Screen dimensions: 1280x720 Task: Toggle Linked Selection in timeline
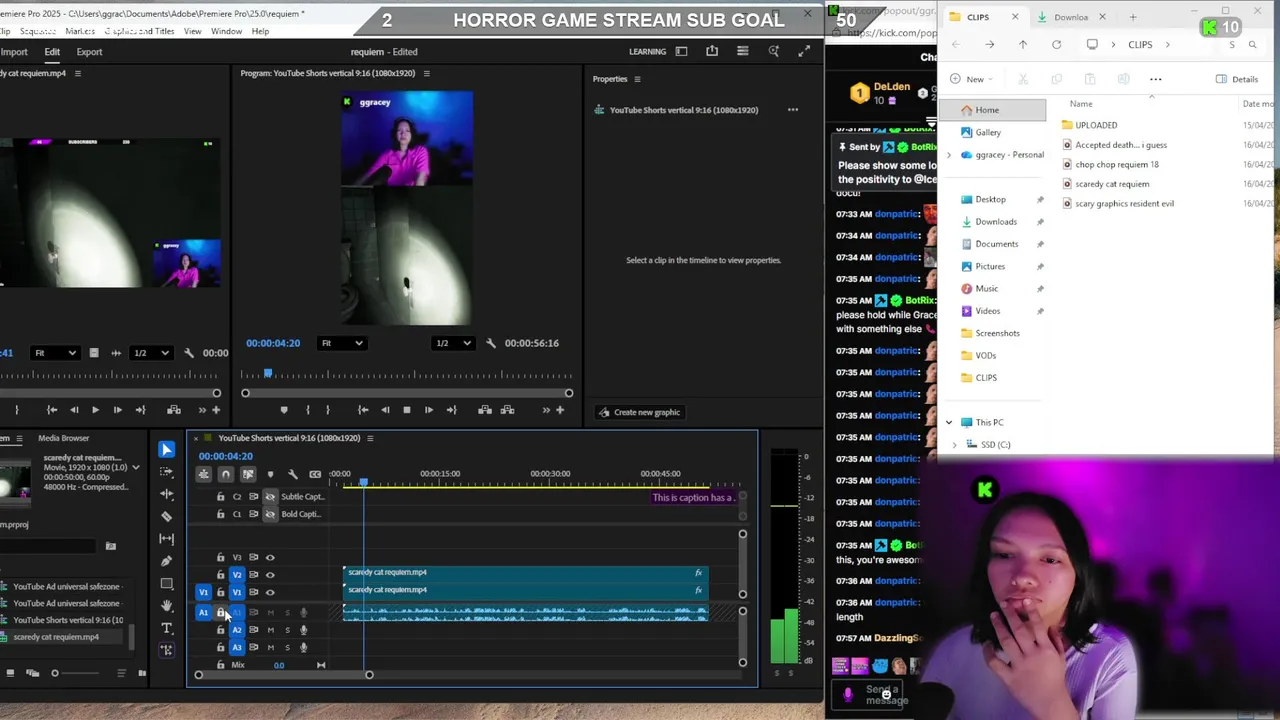(247, 474)
